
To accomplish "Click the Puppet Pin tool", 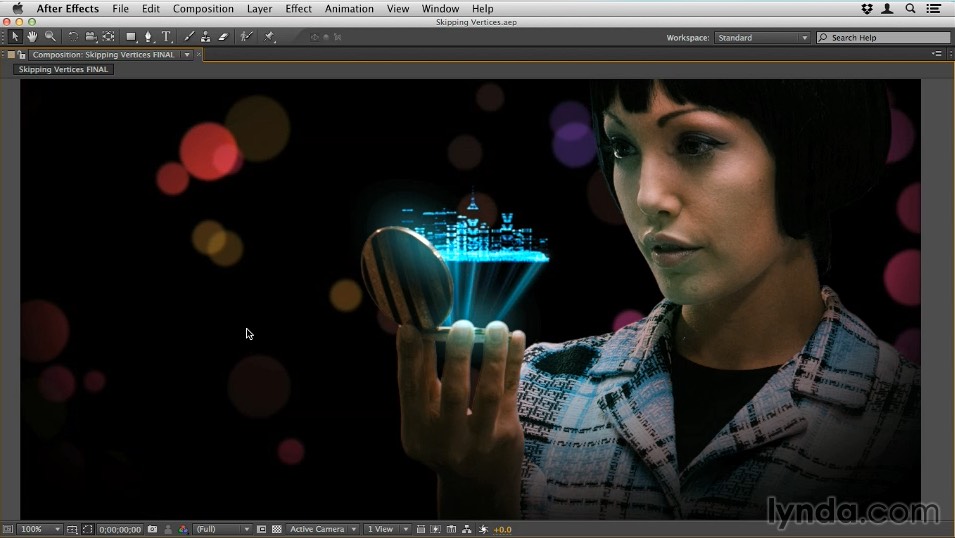I will pos(270,37).
